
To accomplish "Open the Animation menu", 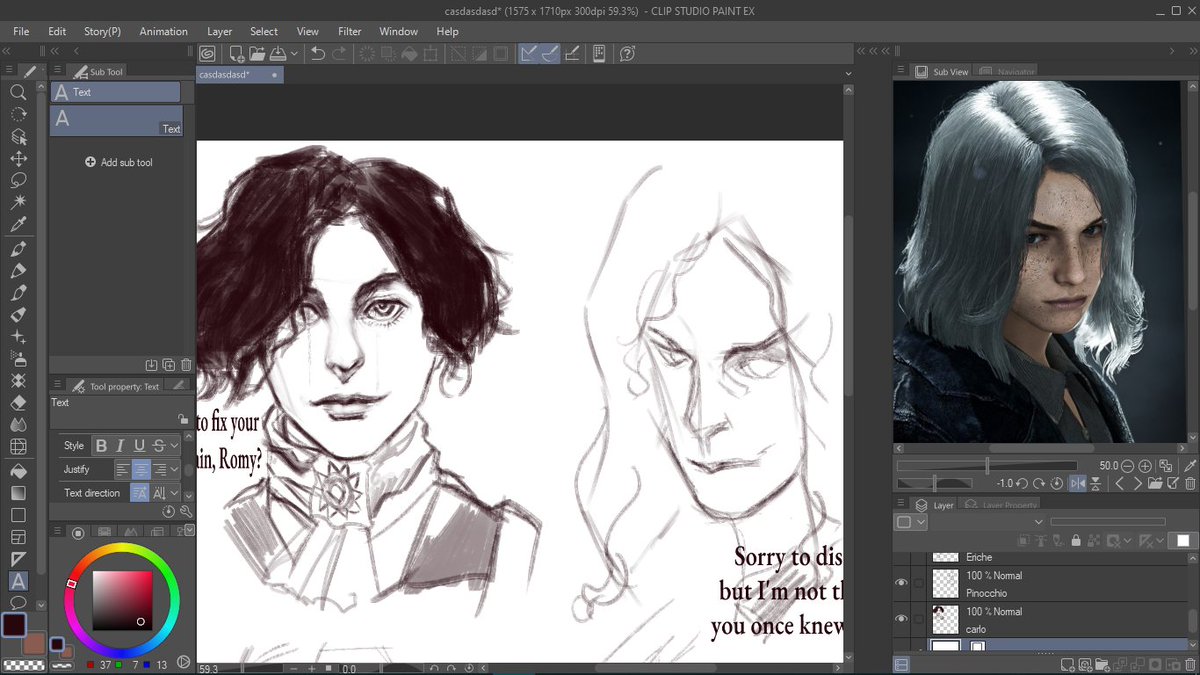I will (x=163, y=31).
